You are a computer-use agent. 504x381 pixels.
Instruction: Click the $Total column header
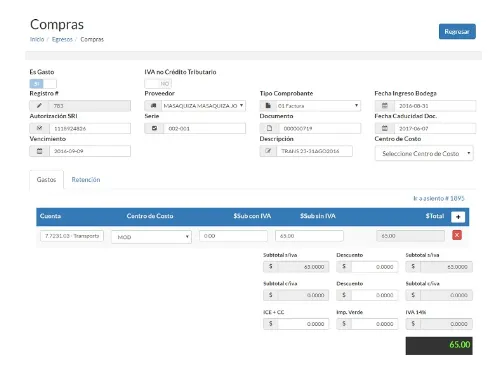435,216
